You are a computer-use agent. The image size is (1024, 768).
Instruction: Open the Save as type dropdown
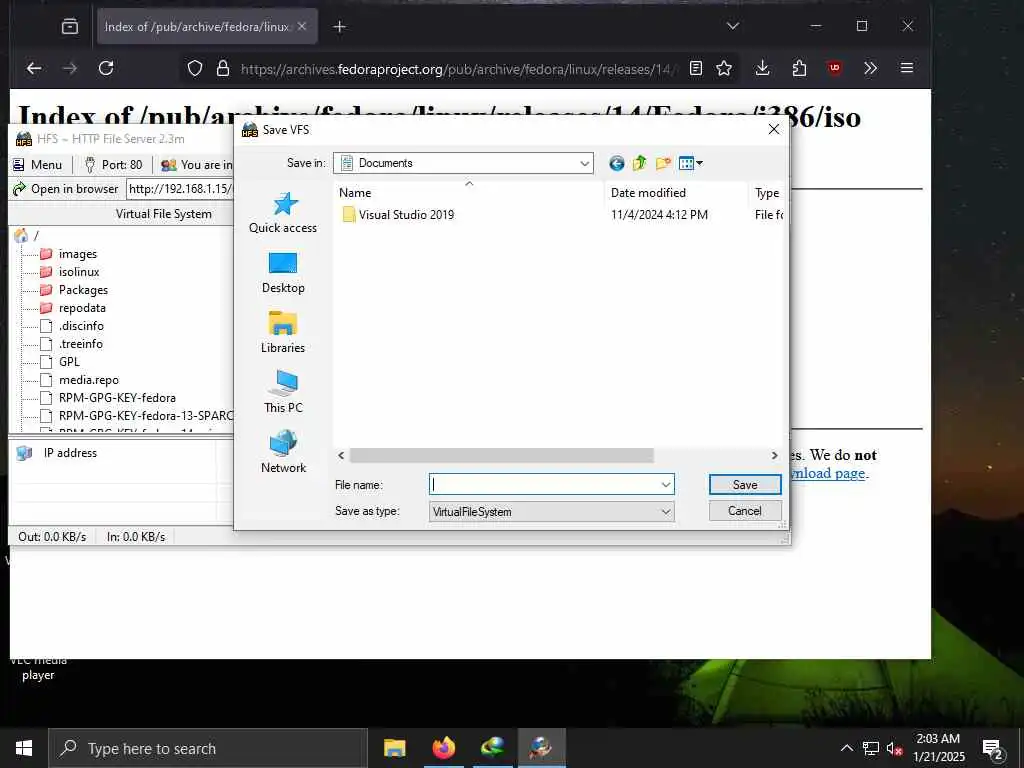click(551, 511)
